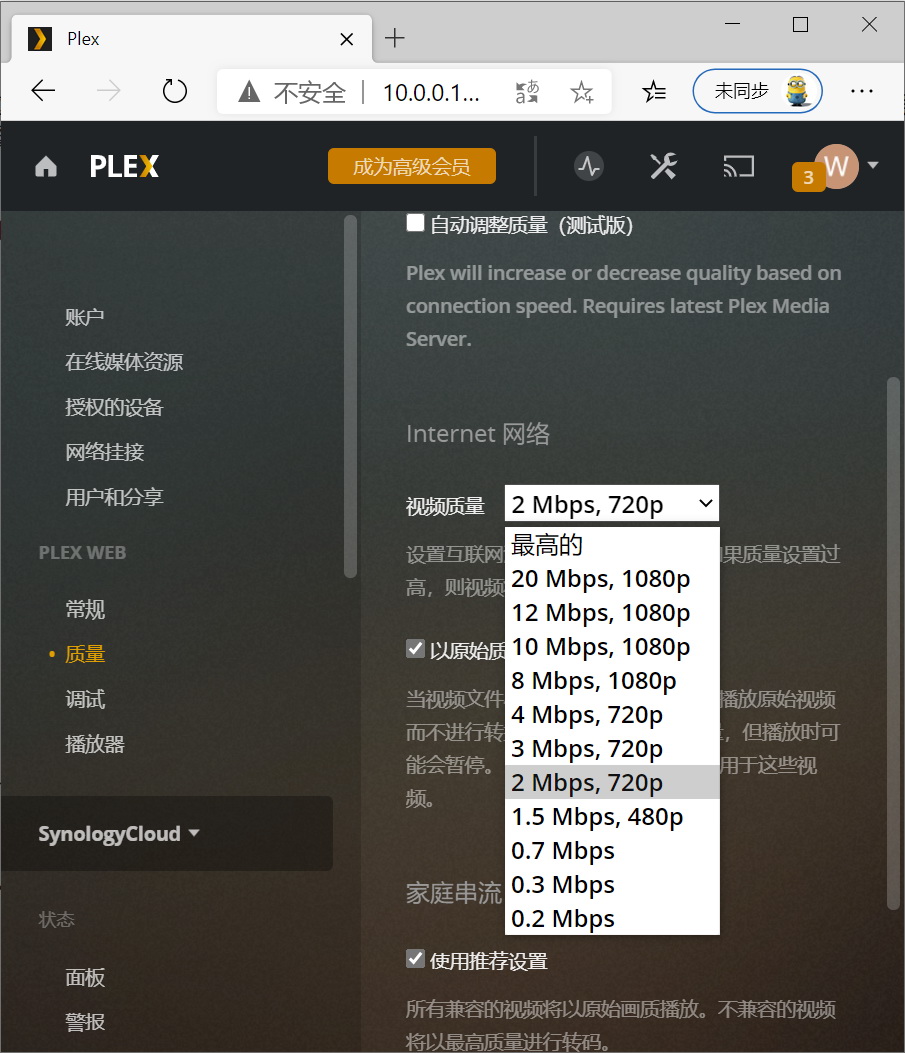Open the cast to device icon
905x1053 pixels.
[x=739, y=166]
